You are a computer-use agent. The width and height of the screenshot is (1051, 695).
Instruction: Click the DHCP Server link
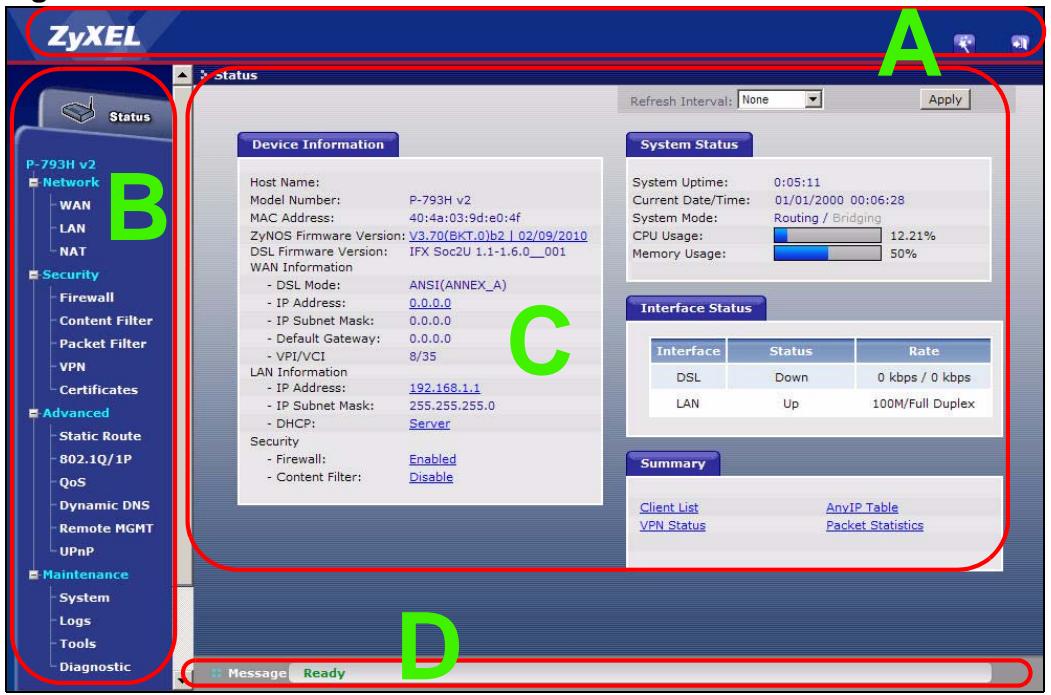coord(430,424)
